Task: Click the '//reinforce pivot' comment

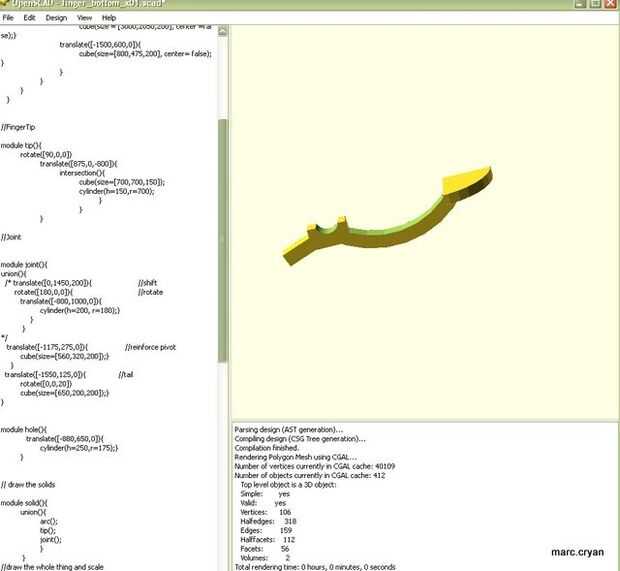Action: [x=151, y=347]
